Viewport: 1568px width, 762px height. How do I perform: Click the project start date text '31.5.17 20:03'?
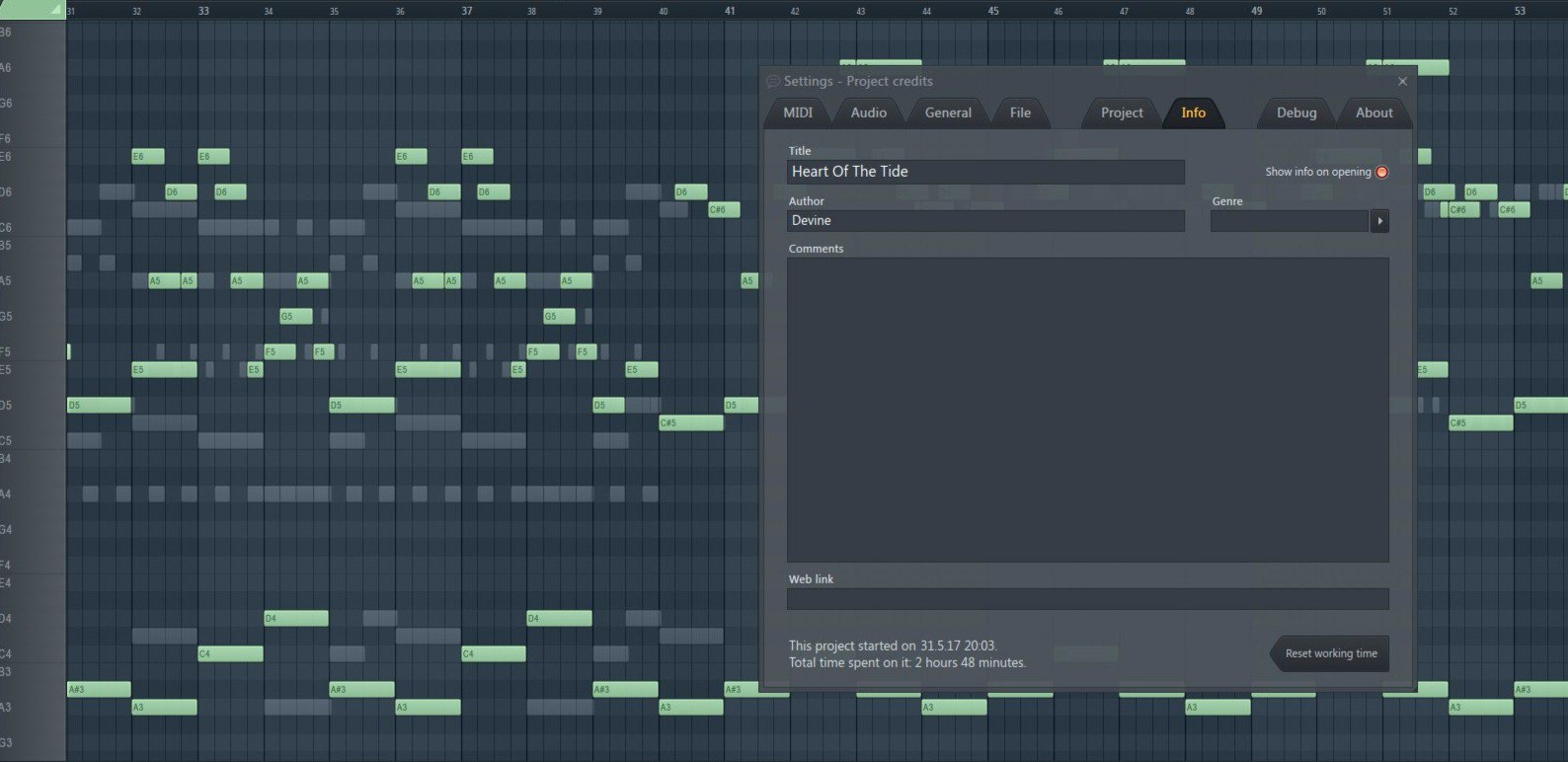tap(958, 646)
